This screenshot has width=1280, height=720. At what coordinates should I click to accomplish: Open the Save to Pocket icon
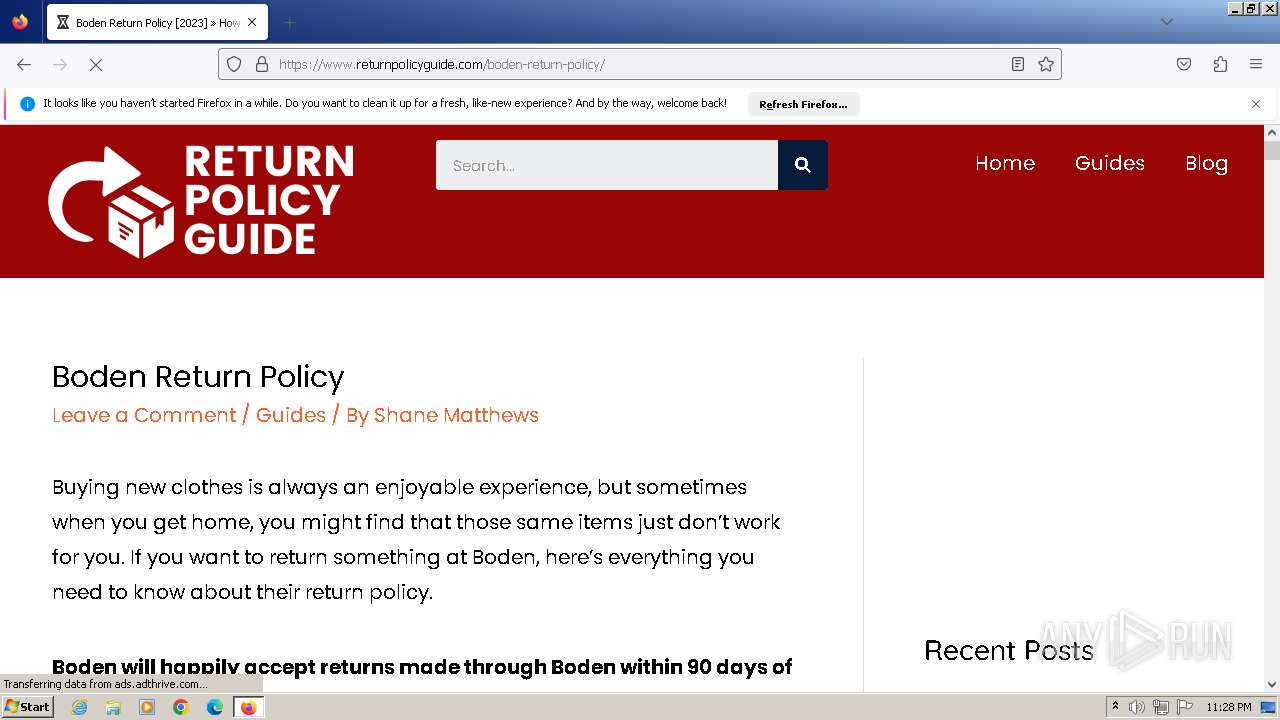pos(1184,64)
